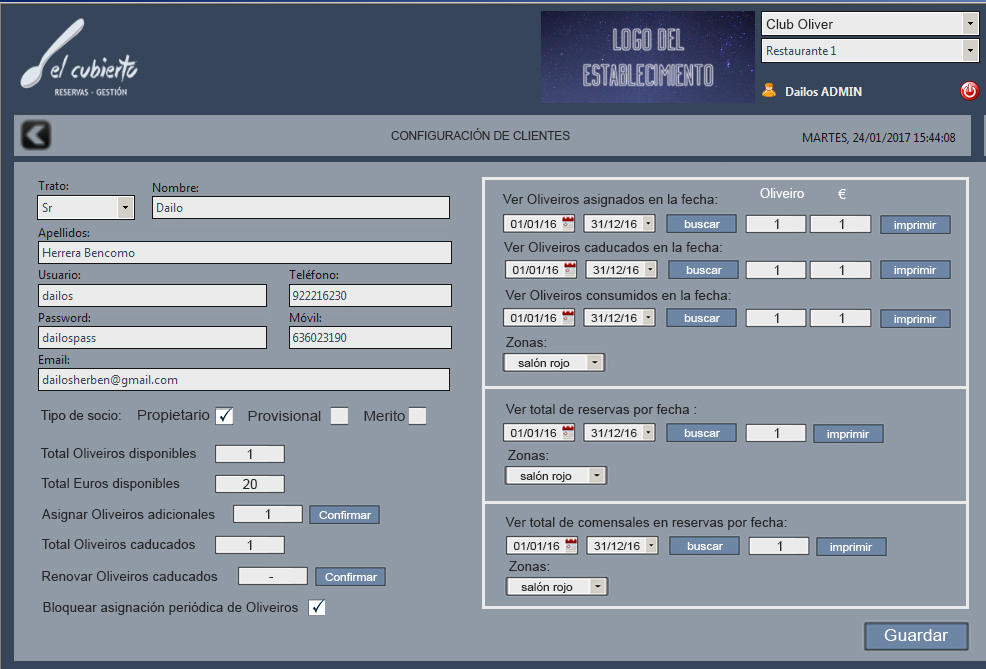Click the back arrow icon

(36, 135)
